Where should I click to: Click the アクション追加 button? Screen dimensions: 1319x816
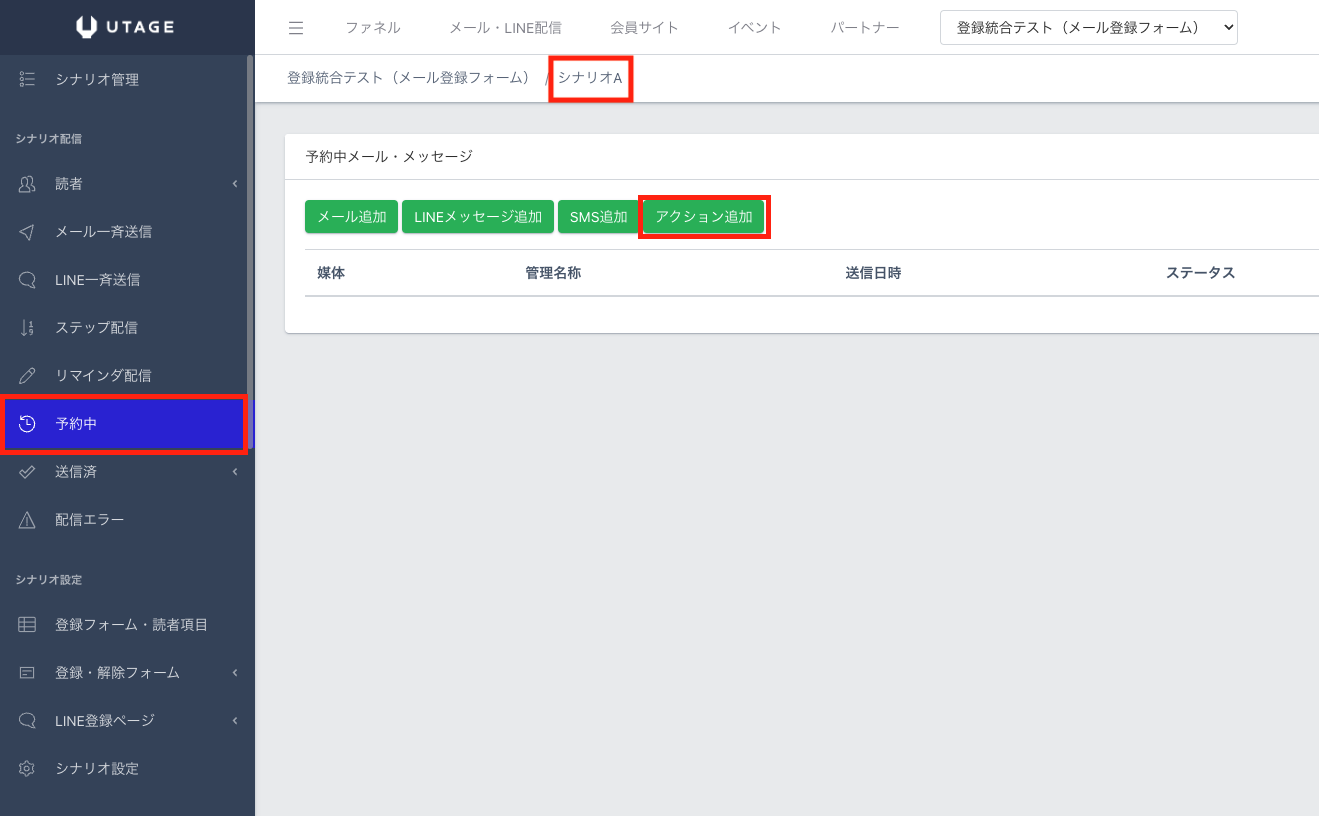(x=704, y=217)
